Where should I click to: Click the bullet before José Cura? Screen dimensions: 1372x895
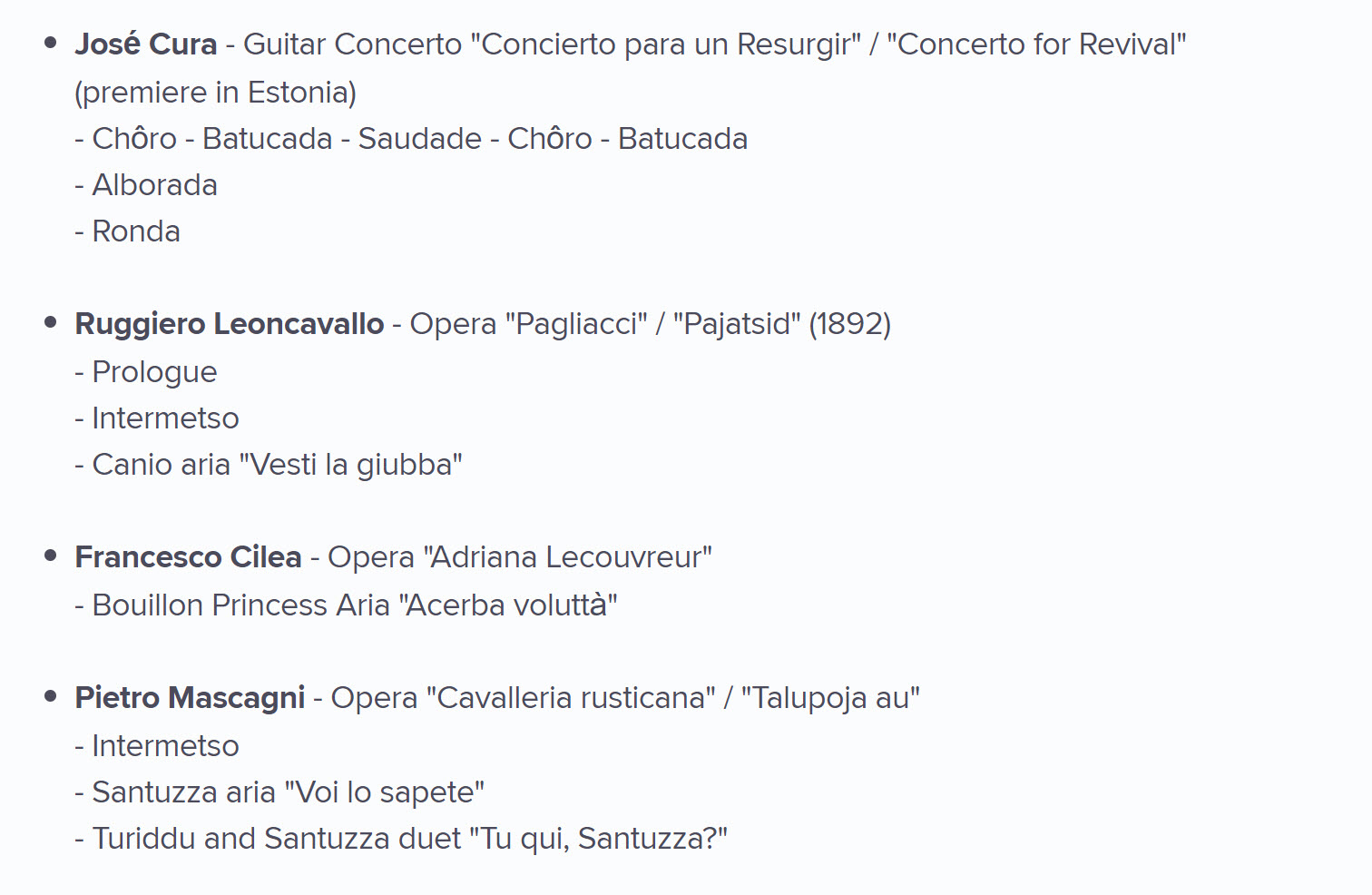coord(51,42)
